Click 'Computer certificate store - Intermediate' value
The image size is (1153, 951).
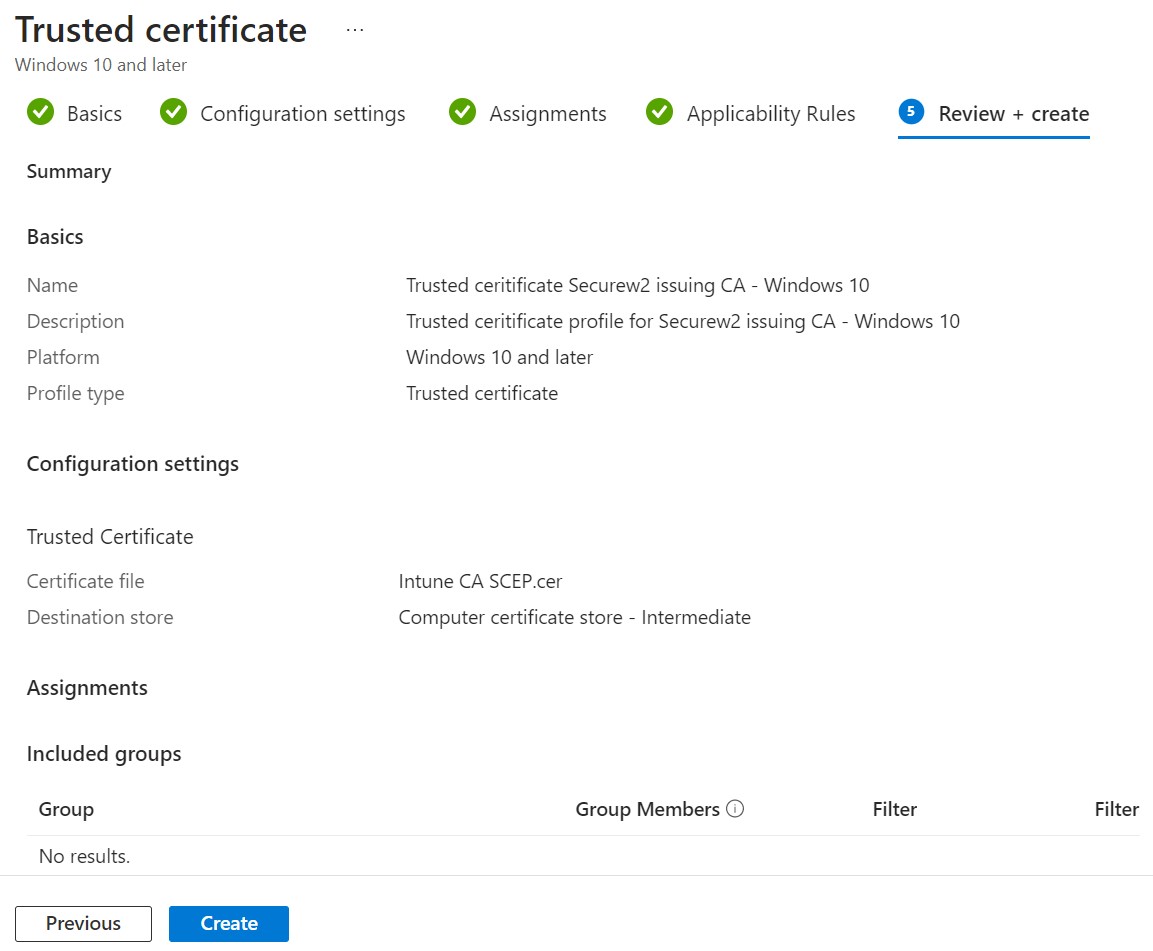574,617
